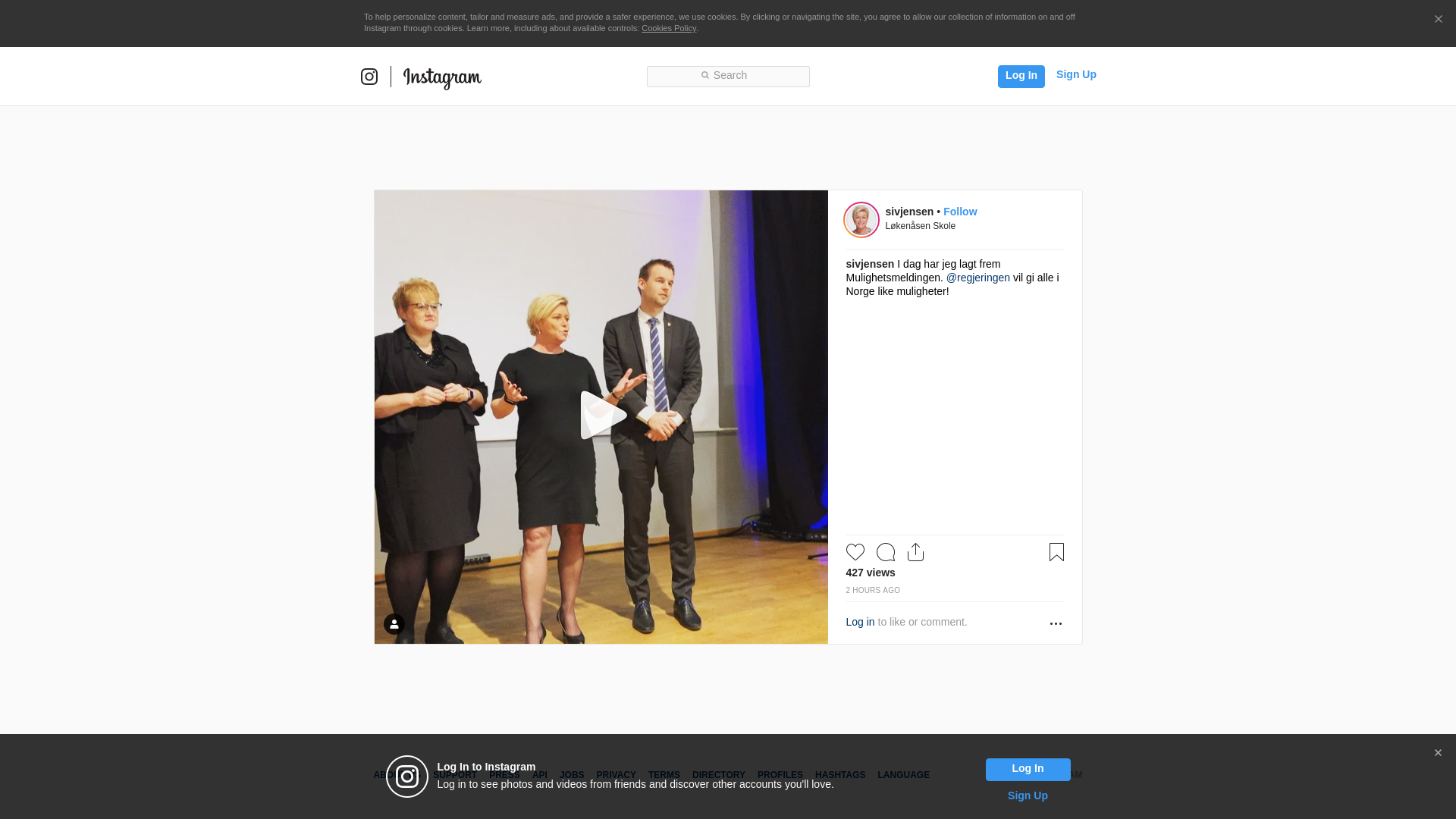
Task: Open the PRIVACY footer link
Action: [616, 775]
